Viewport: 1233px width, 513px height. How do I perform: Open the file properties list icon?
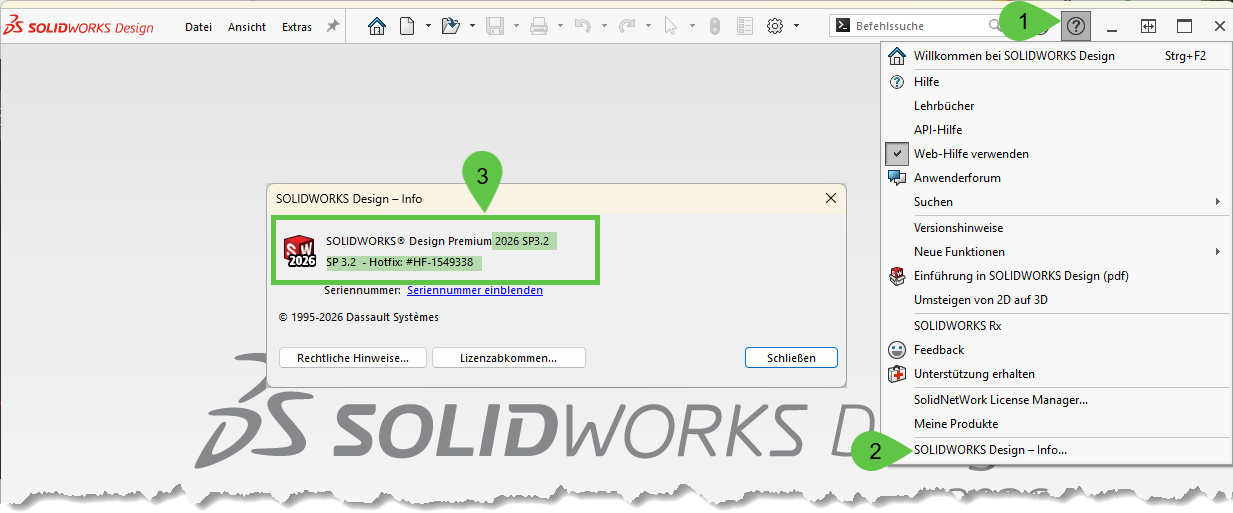[x=743, y=27]
